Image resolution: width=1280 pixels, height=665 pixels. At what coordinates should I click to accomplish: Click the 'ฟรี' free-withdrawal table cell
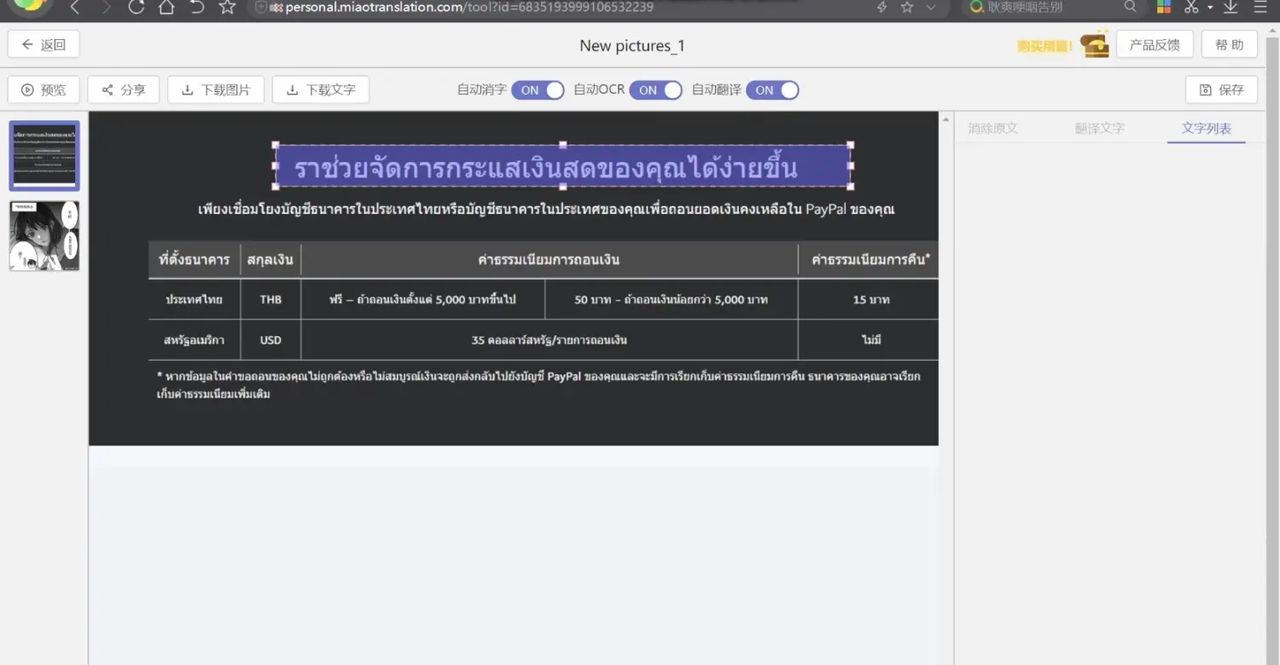(x=423, y=299)
